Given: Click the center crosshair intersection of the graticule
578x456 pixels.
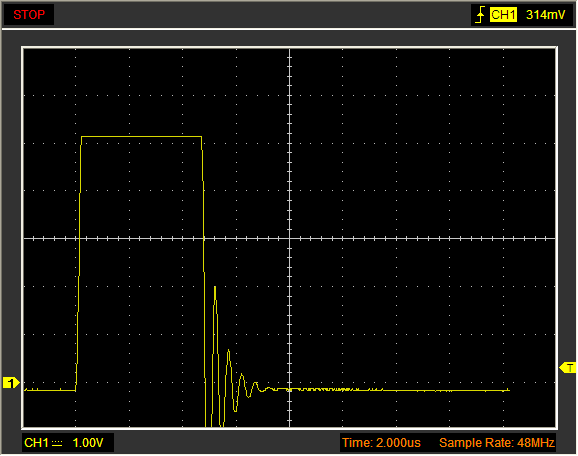Looking at the screenshot, I should pos(290,239).
